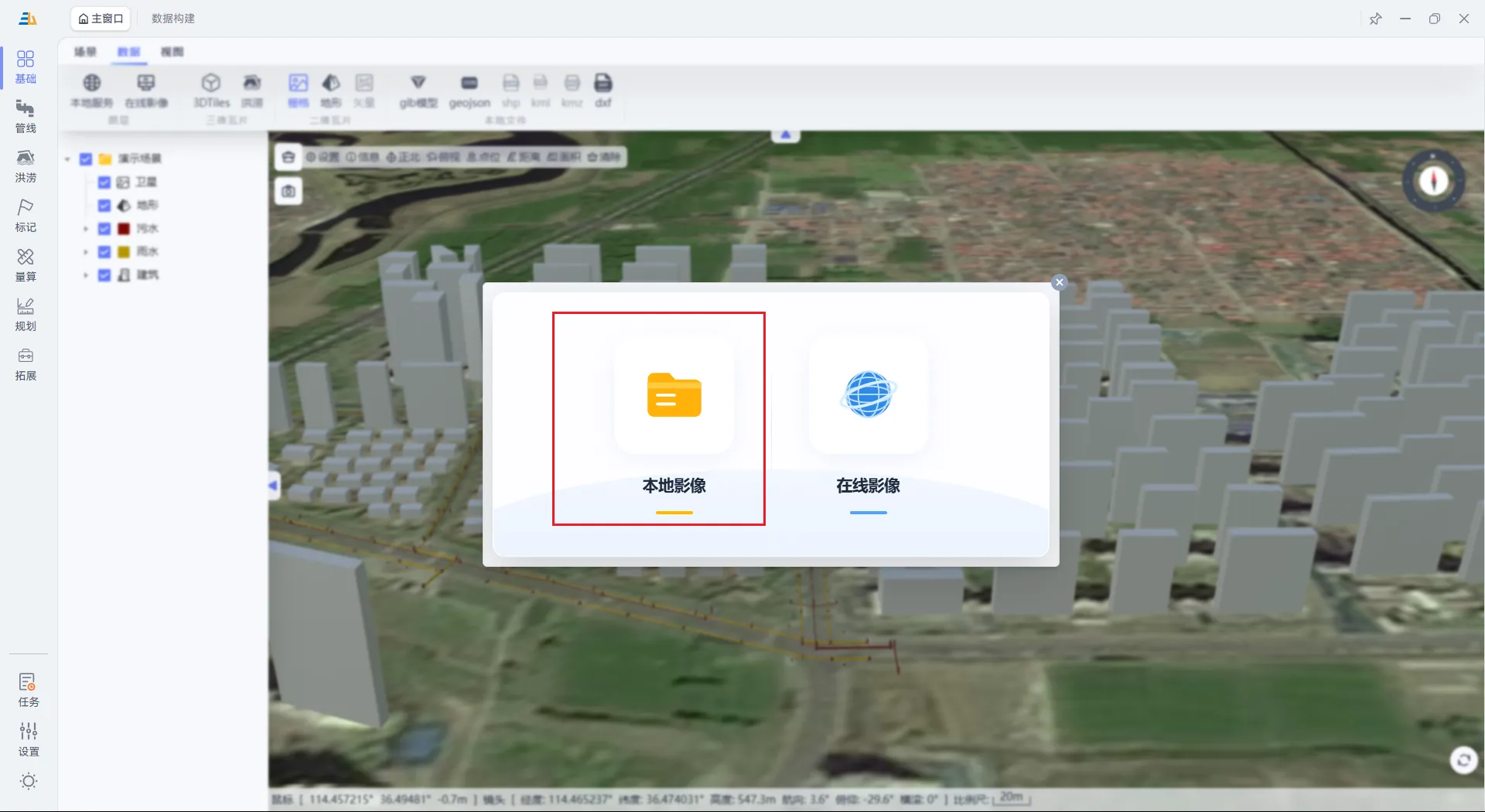Open the 设置 settings panel
This screenshot has height=812, width=1485.
click(x=29, y=739)
